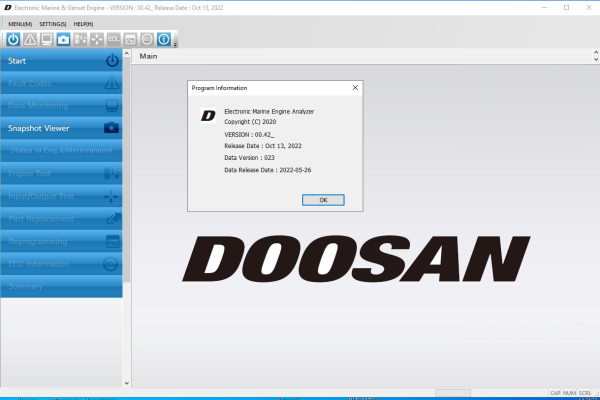The image size is (600, 400).
Task: Expand the toolbar overflow options arrow
Action: [175, 45]
